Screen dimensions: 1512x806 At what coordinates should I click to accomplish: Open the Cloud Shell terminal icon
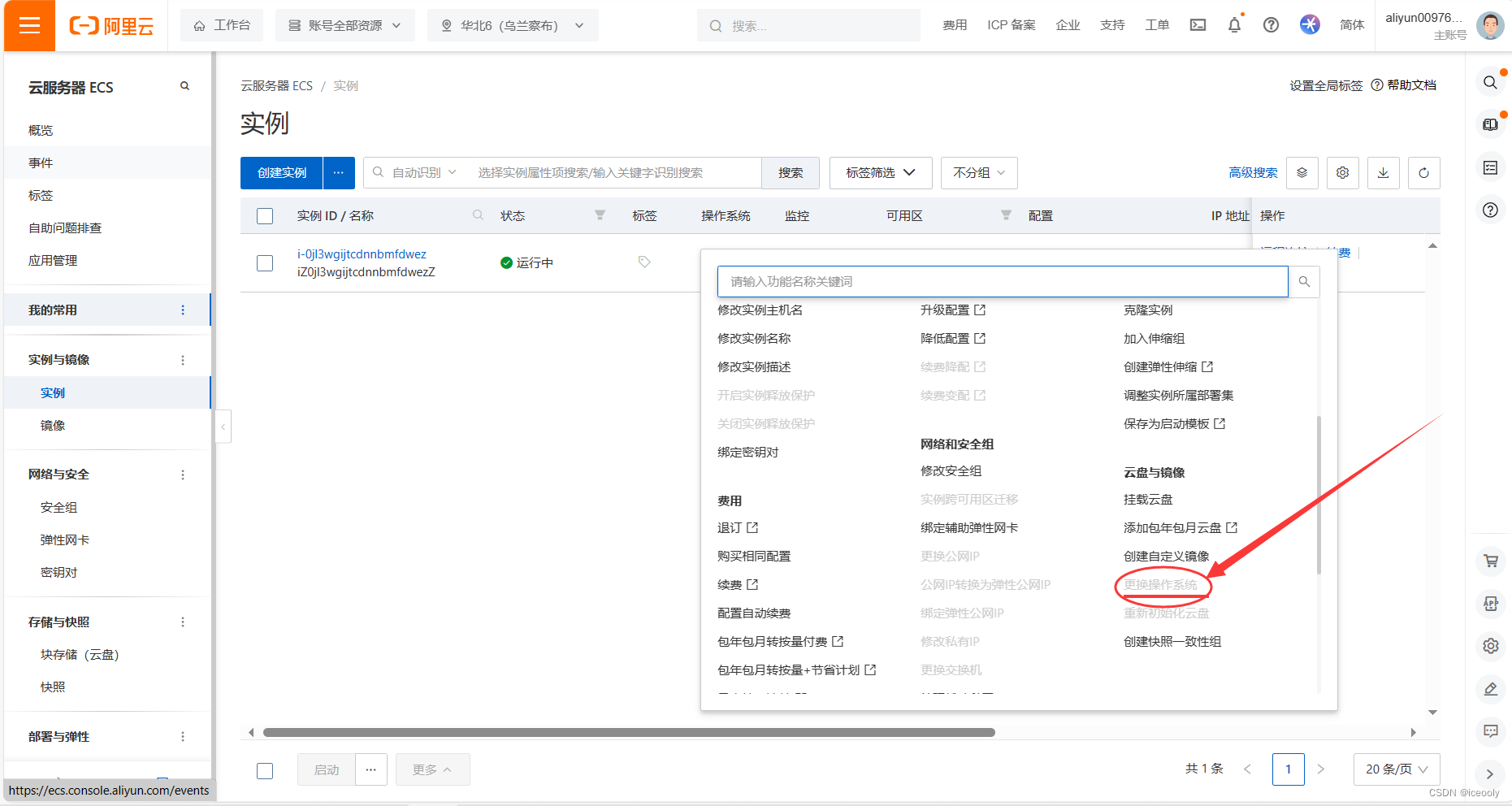coord(1198,25)
